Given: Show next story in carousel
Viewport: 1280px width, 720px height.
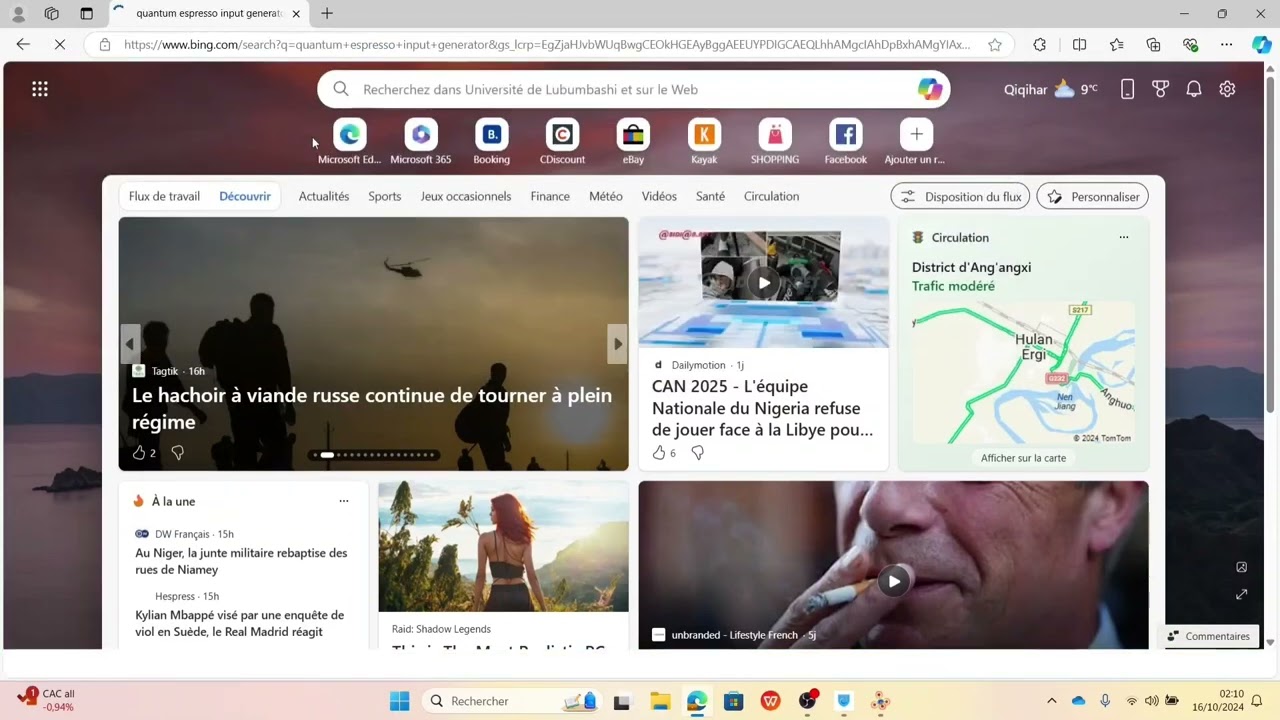Looking at the screenshot, I should pos(618,344).
